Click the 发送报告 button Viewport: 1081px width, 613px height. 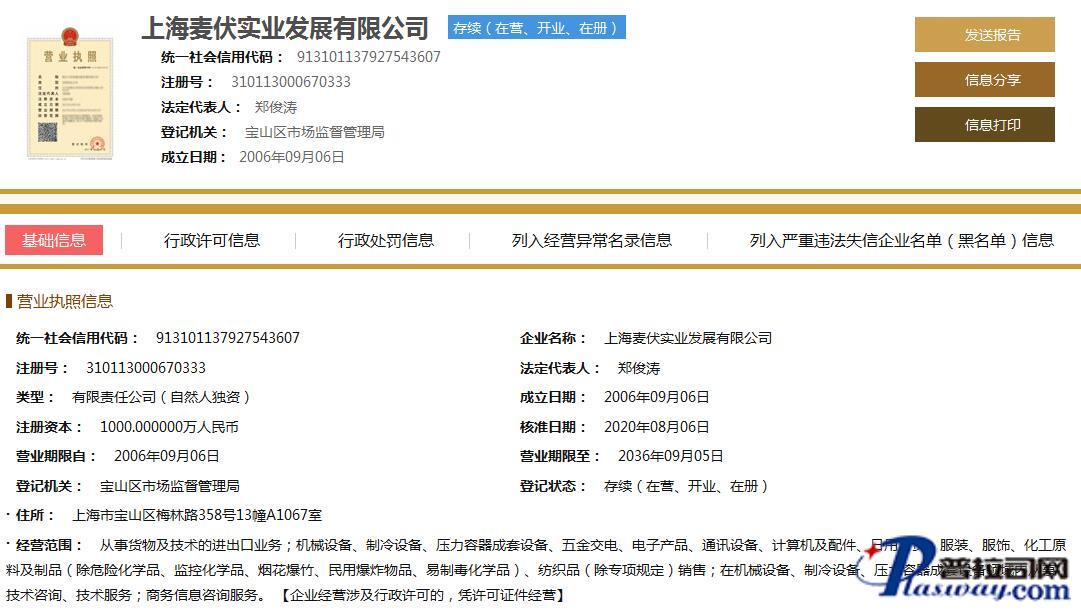[x=984, y=35]
